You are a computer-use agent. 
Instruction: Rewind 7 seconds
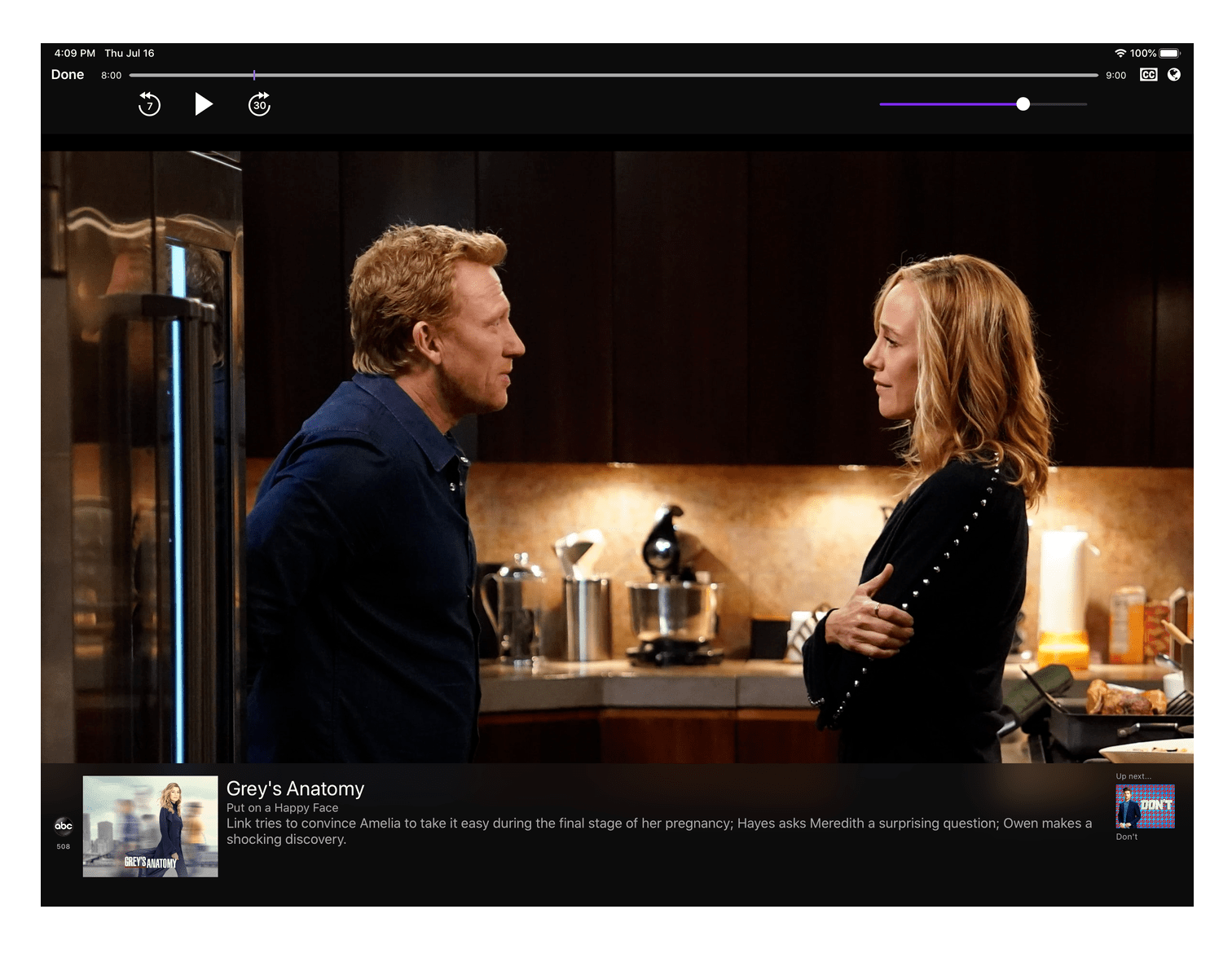point(149,104)
